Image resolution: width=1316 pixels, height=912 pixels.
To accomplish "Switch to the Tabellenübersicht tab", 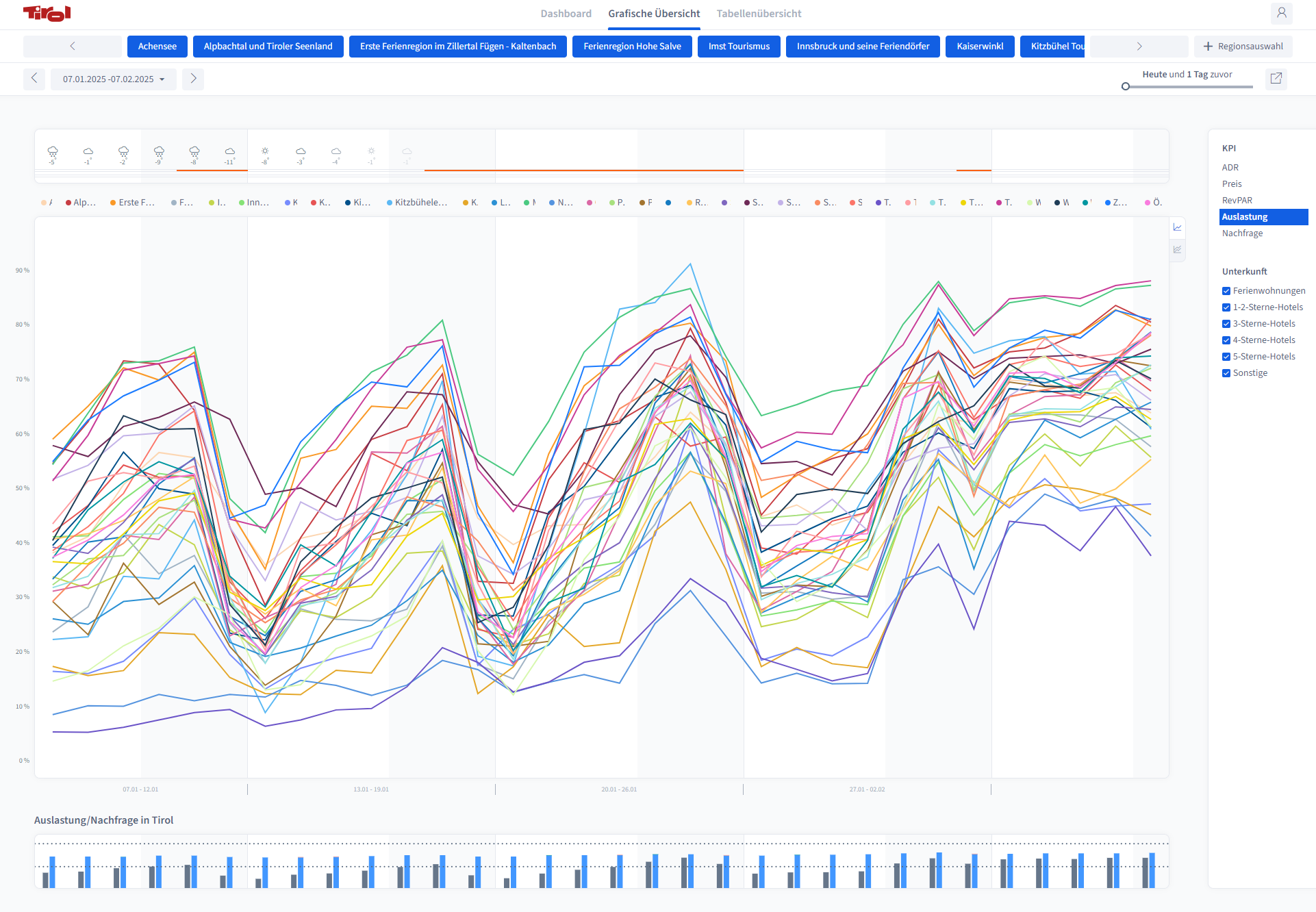I will (759, 14).
